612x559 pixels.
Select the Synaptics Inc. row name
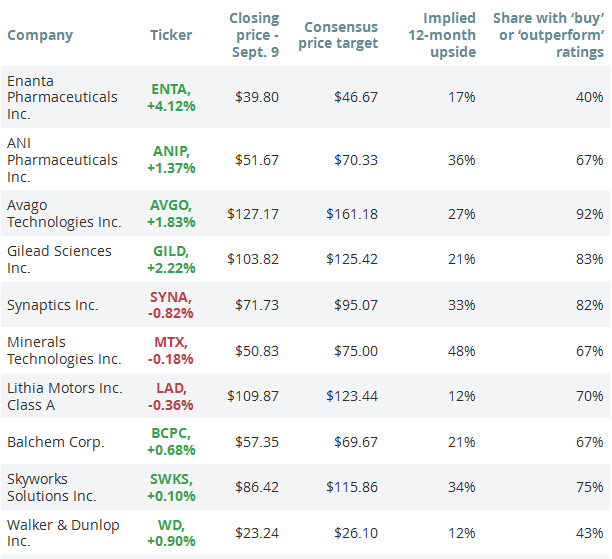click(x=53, y=305)
